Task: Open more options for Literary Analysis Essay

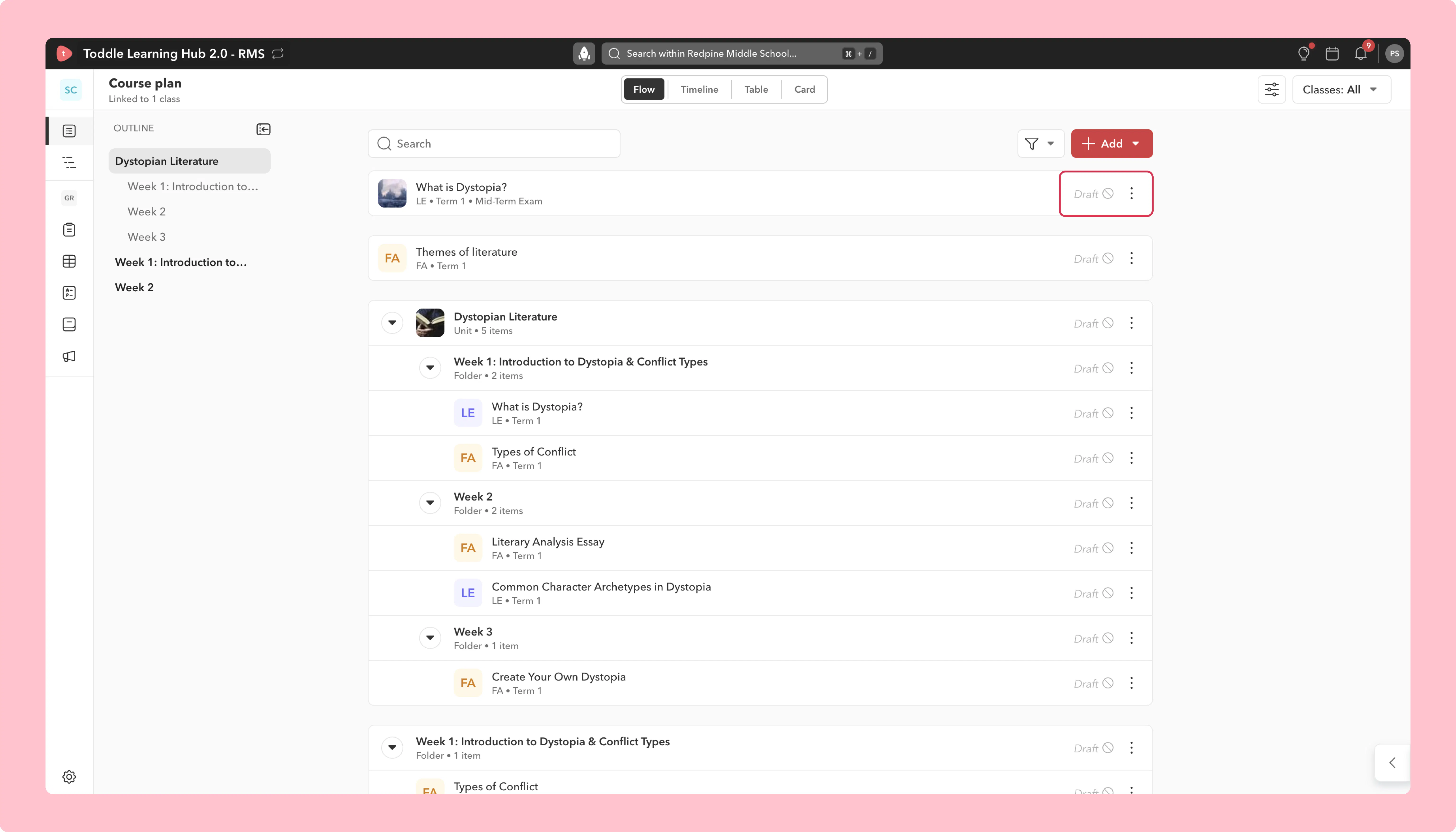Action: [1131, 548]
